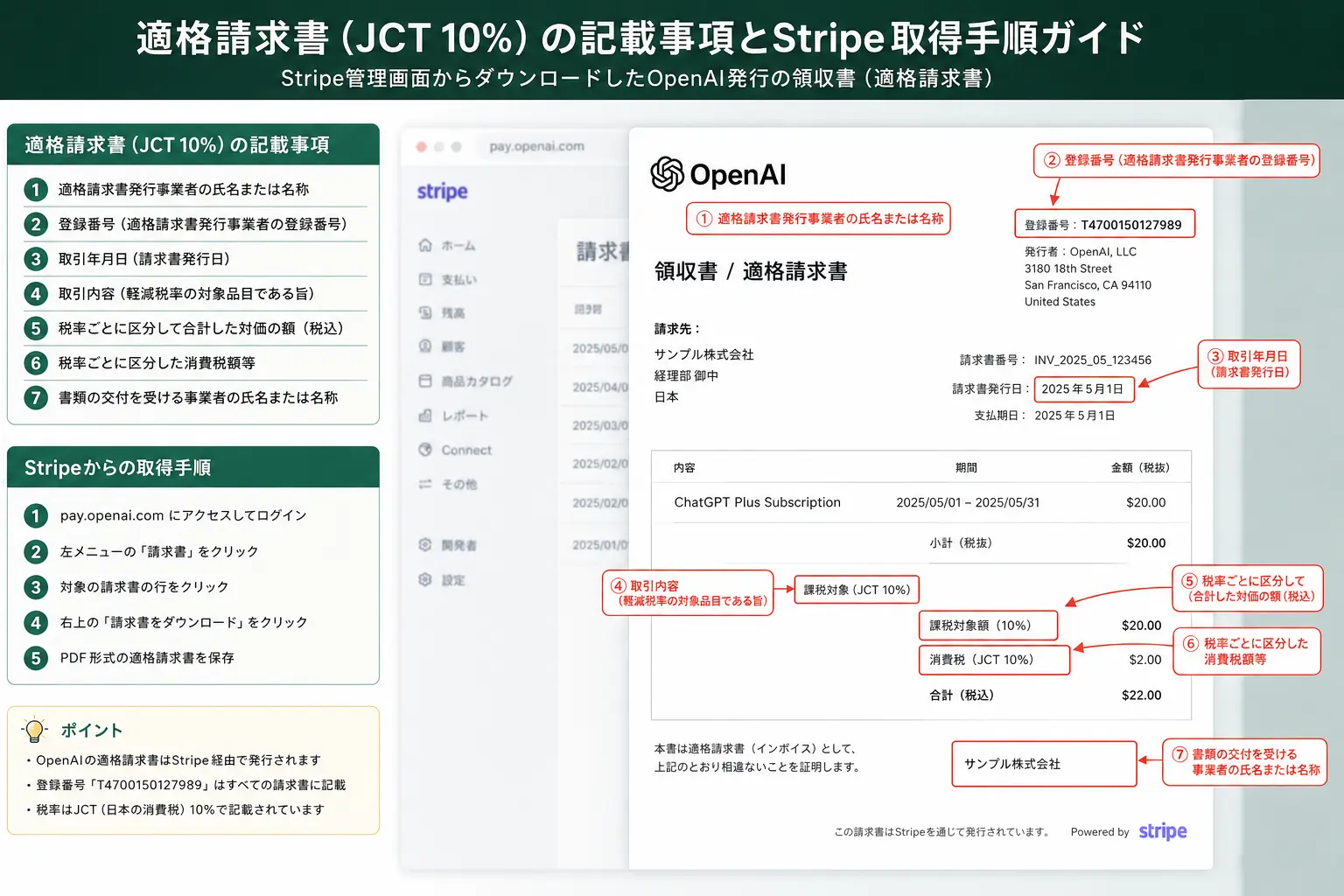Click the red close dot of browser window

tap(422, 146)
